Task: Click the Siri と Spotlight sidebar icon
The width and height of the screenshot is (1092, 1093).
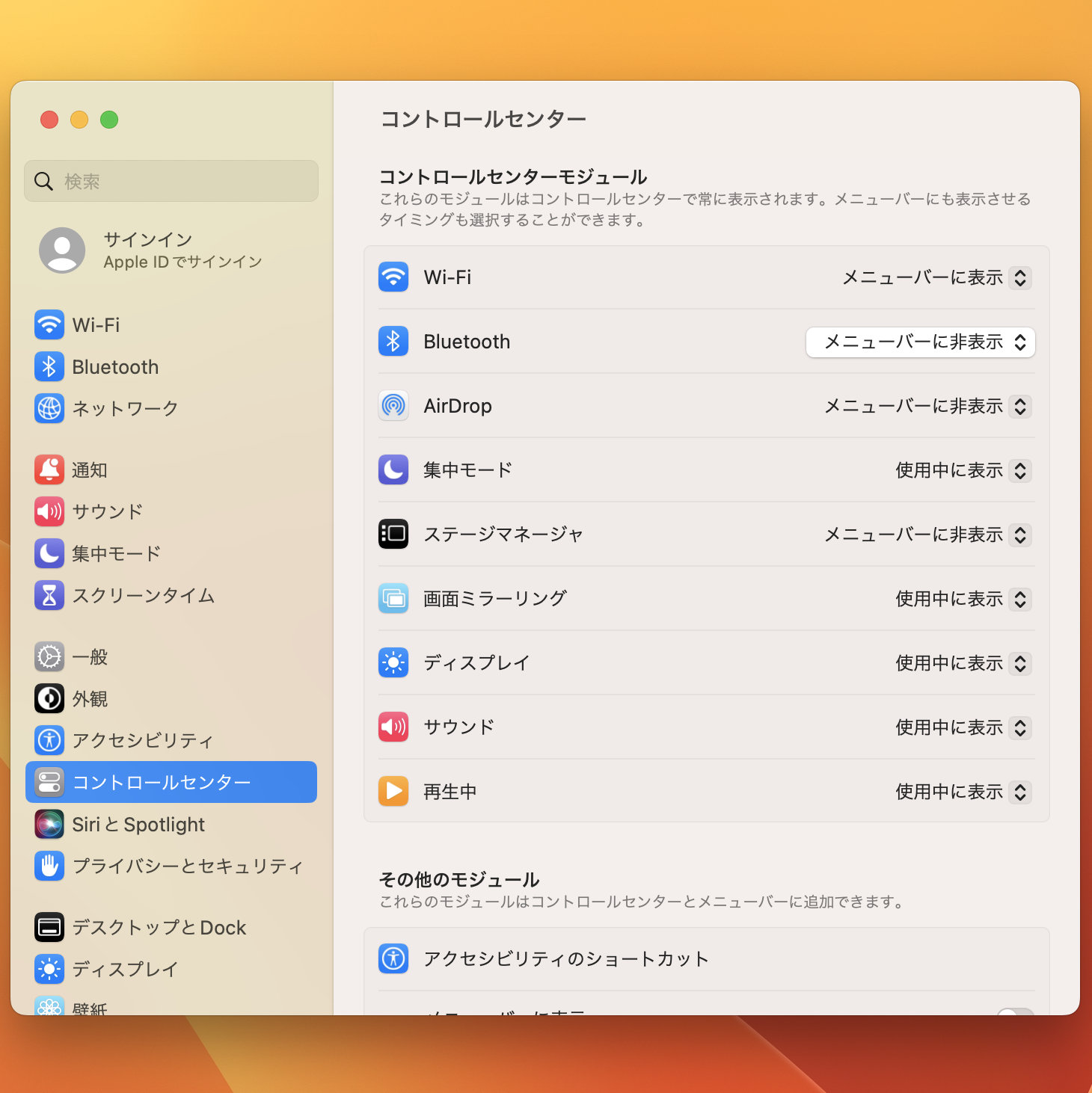Action: (49, 825)
